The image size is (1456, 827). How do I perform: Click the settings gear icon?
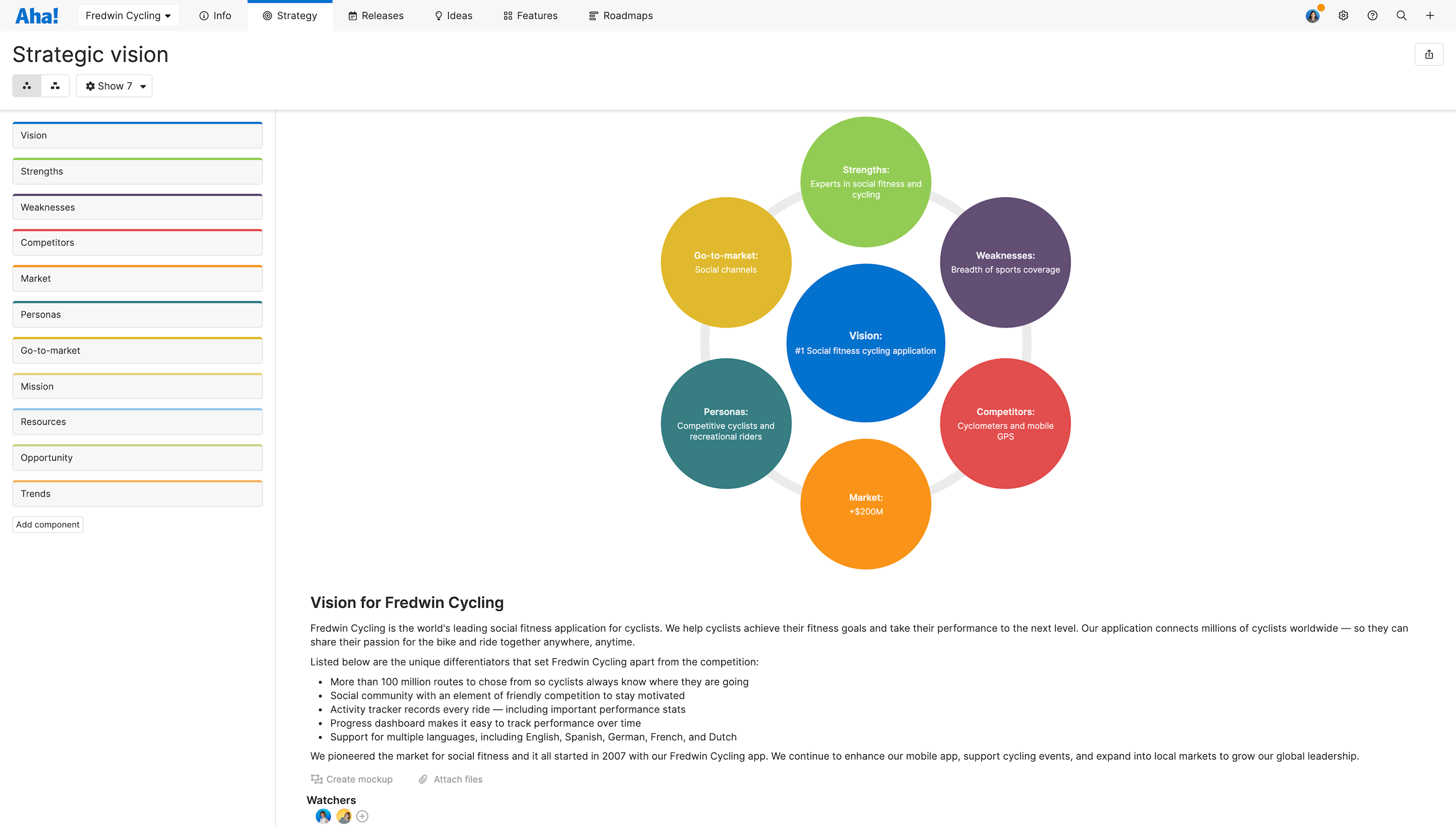(x=1343, y=16)
